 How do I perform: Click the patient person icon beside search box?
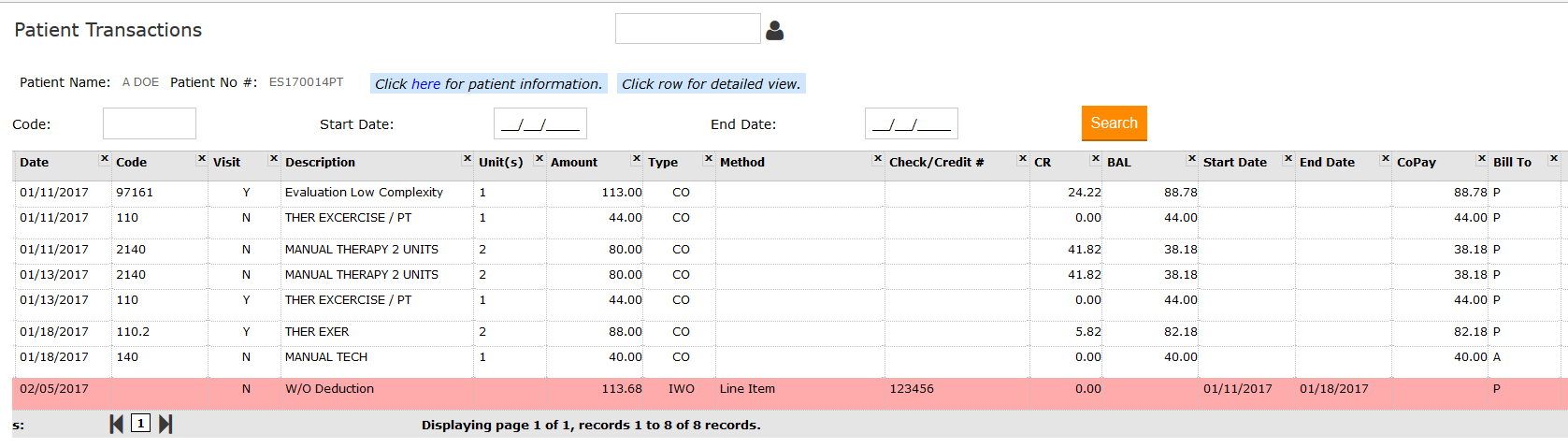click(774, 31)
